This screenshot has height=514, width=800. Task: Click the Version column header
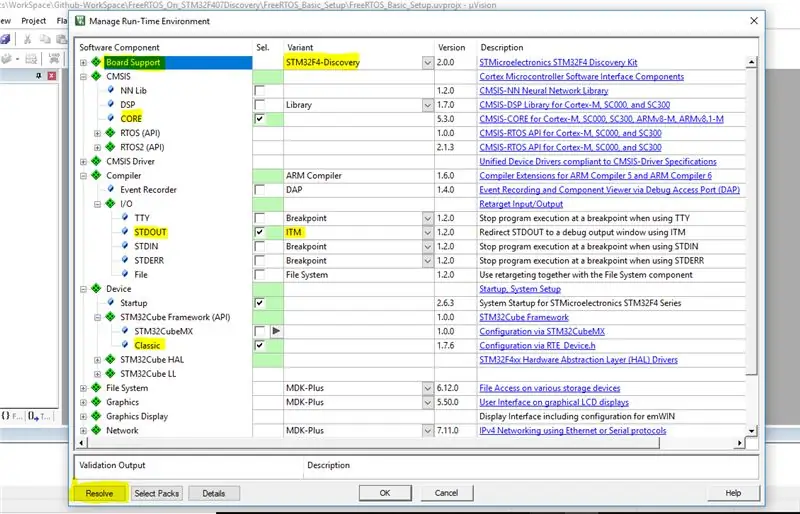tap(452, 47)
